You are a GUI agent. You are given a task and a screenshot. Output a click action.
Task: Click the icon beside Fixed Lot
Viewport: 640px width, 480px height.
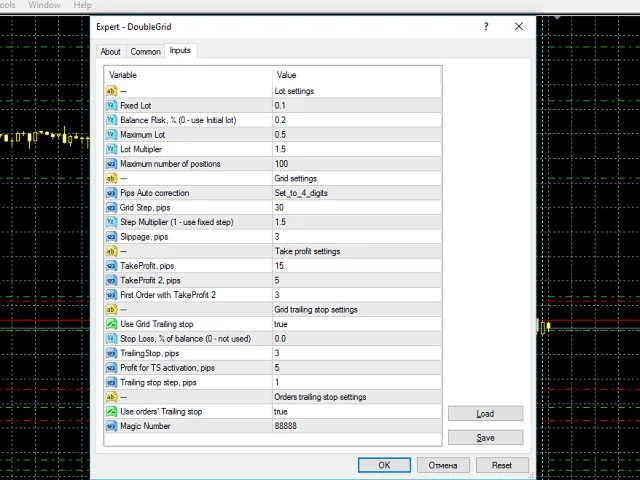pyautogui.click(x=111, y=105)
